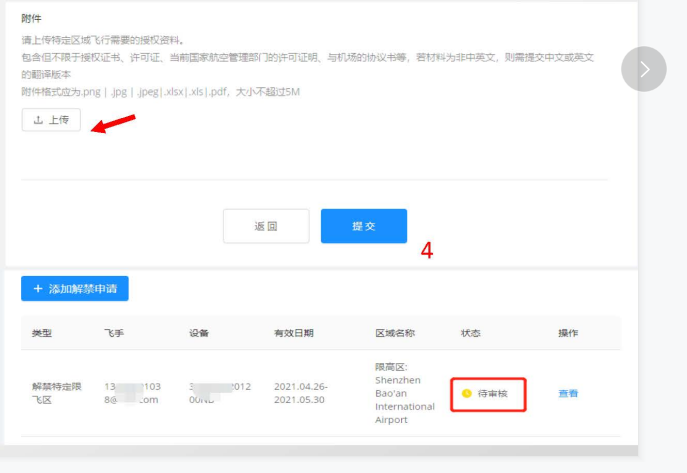Select the 2021.04.26-2021.05.30 date cell

coord(301,393)
